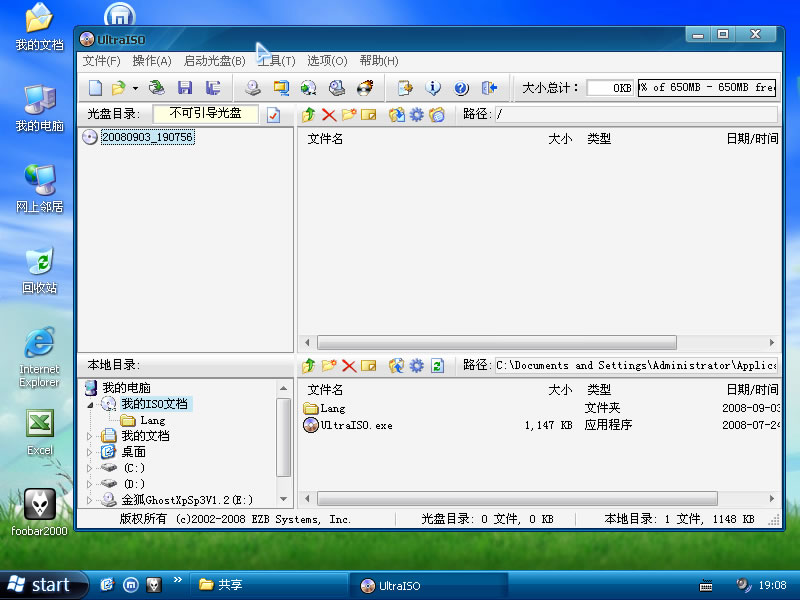Click the local file list horizontal scrollbar
Screen dimensions: 800x600
tap(517, 498)
